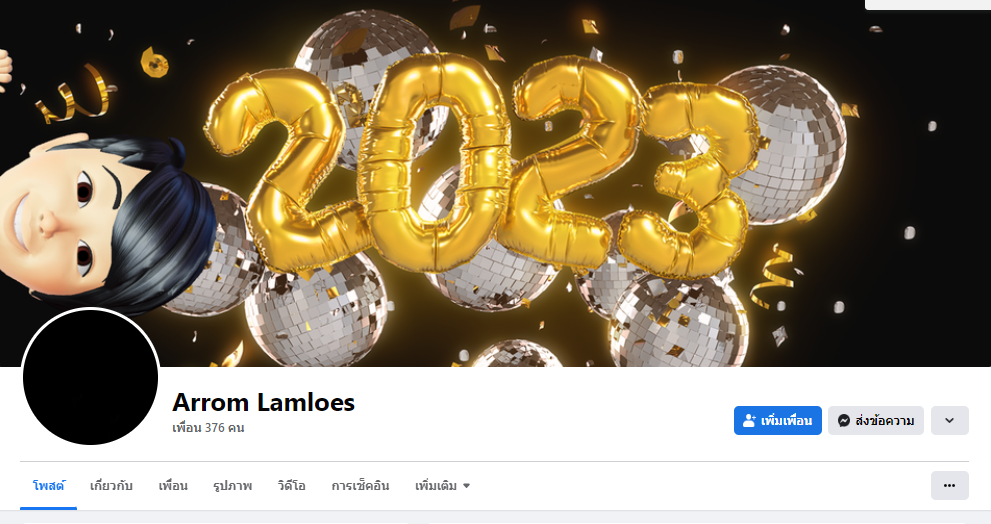Open the 2023 gold balloons cover photo

pyautogui.click(x=496, y=183)
